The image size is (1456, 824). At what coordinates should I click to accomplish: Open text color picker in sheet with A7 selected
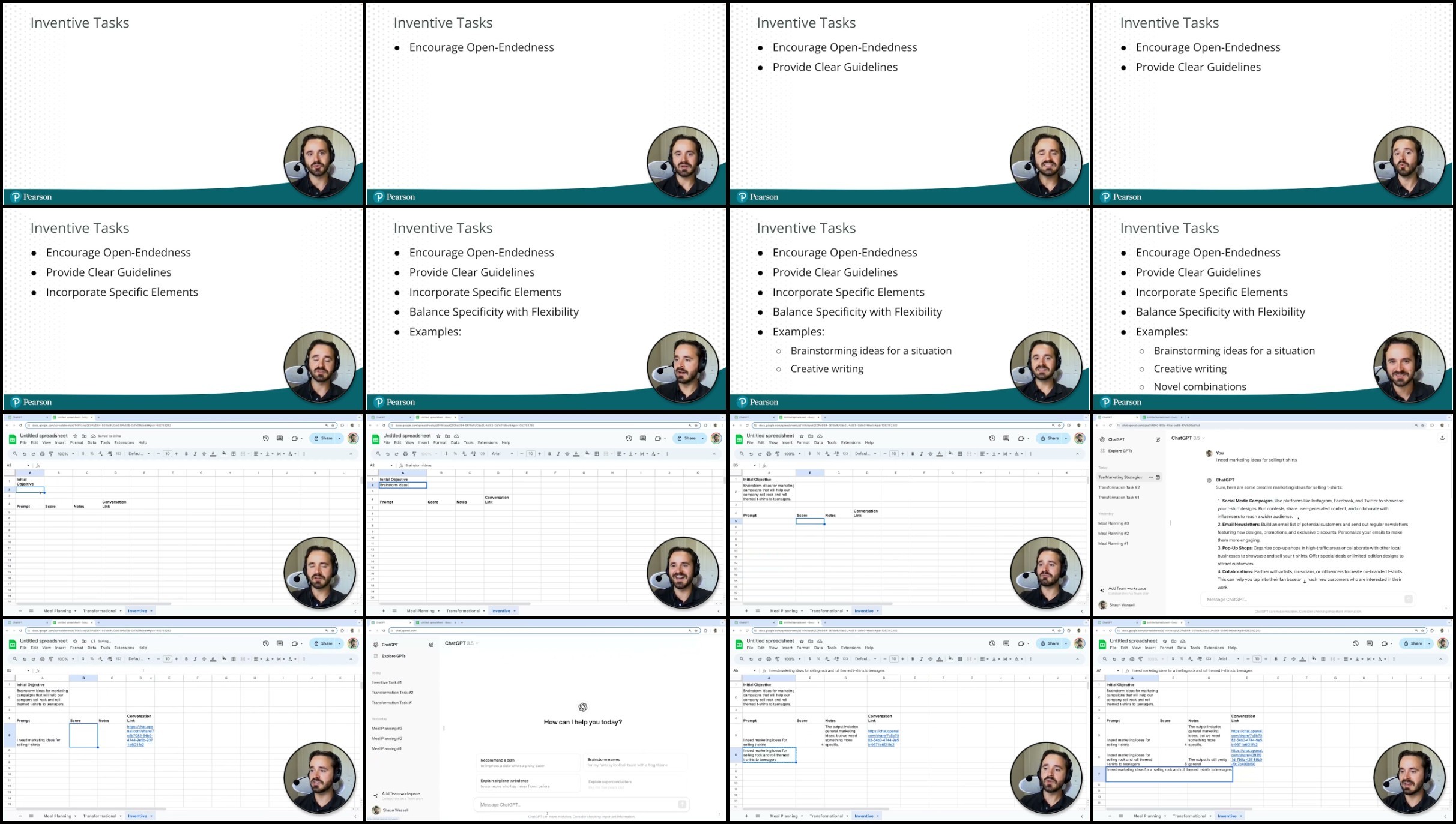click(1302, 659)
